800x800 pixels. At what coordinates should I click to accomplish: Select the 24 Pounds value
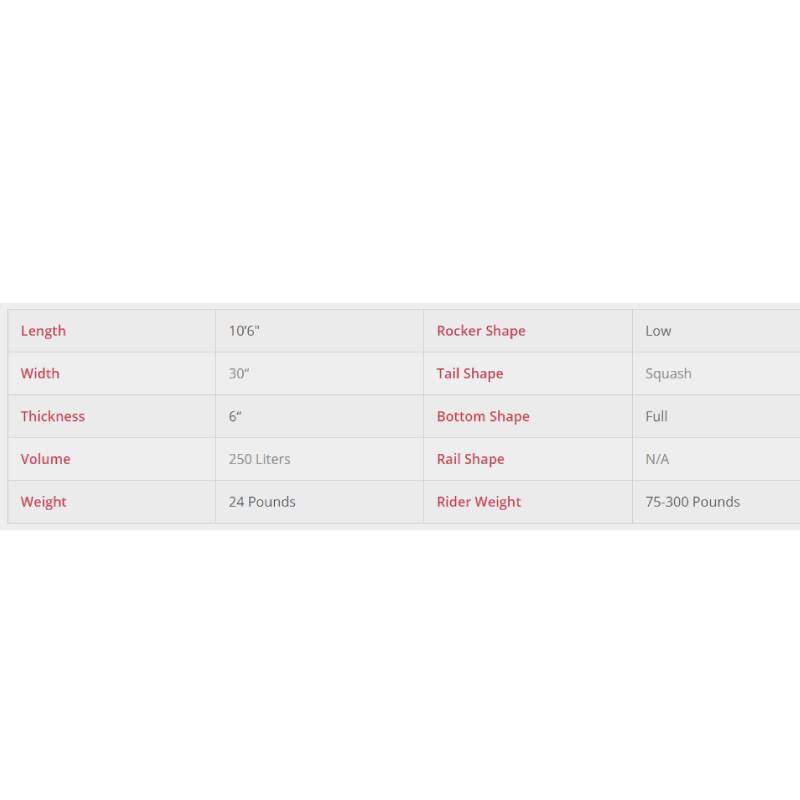(262, 502)
